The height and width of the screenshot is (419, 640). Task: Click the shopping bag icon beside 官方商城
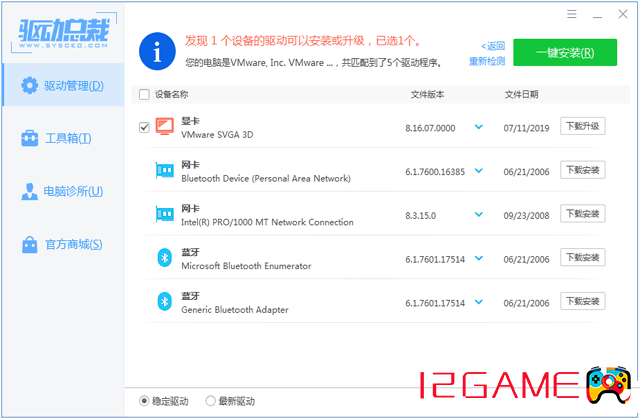pyautogui.click(x=29, y=244)
